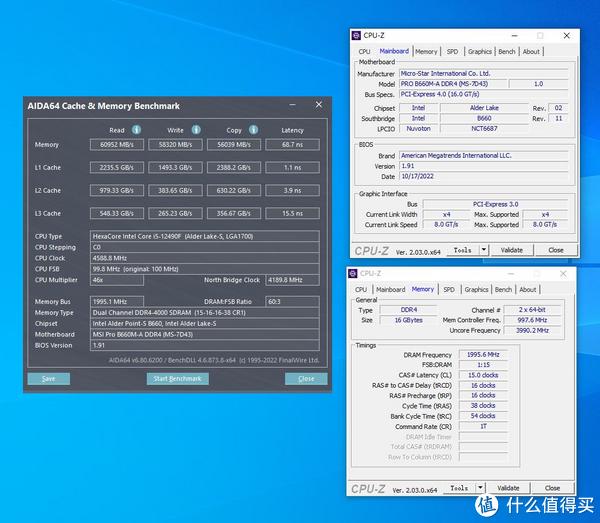Viewport: 600px width, 523px height.
Task: Switch to CPU tab in upper CPU-Z window
Action: [364, 52]
